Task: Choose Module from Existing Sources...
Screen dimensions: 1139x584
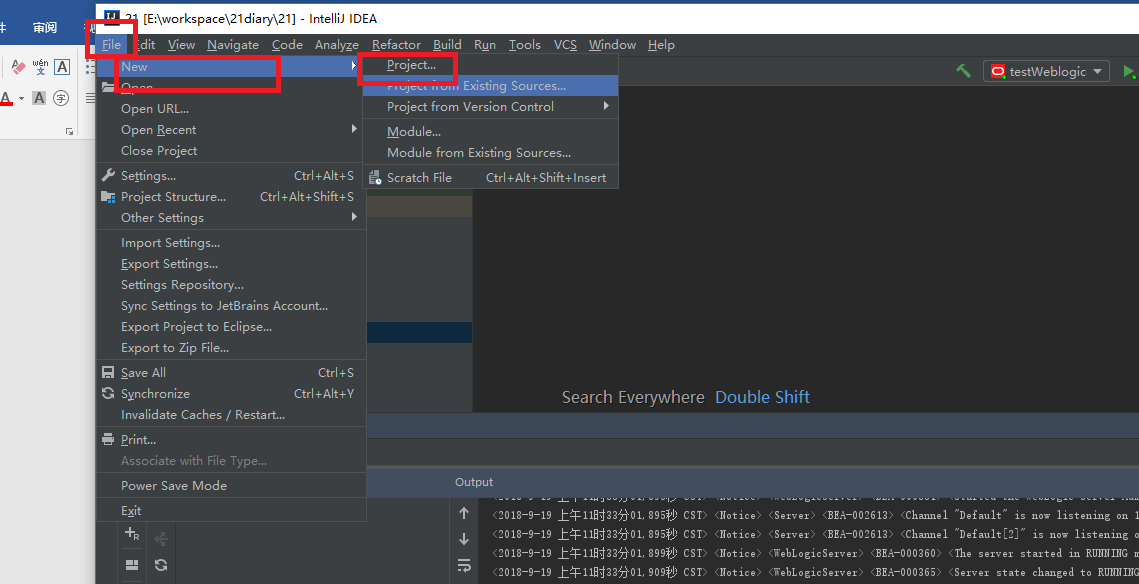Action: (490, 153)
